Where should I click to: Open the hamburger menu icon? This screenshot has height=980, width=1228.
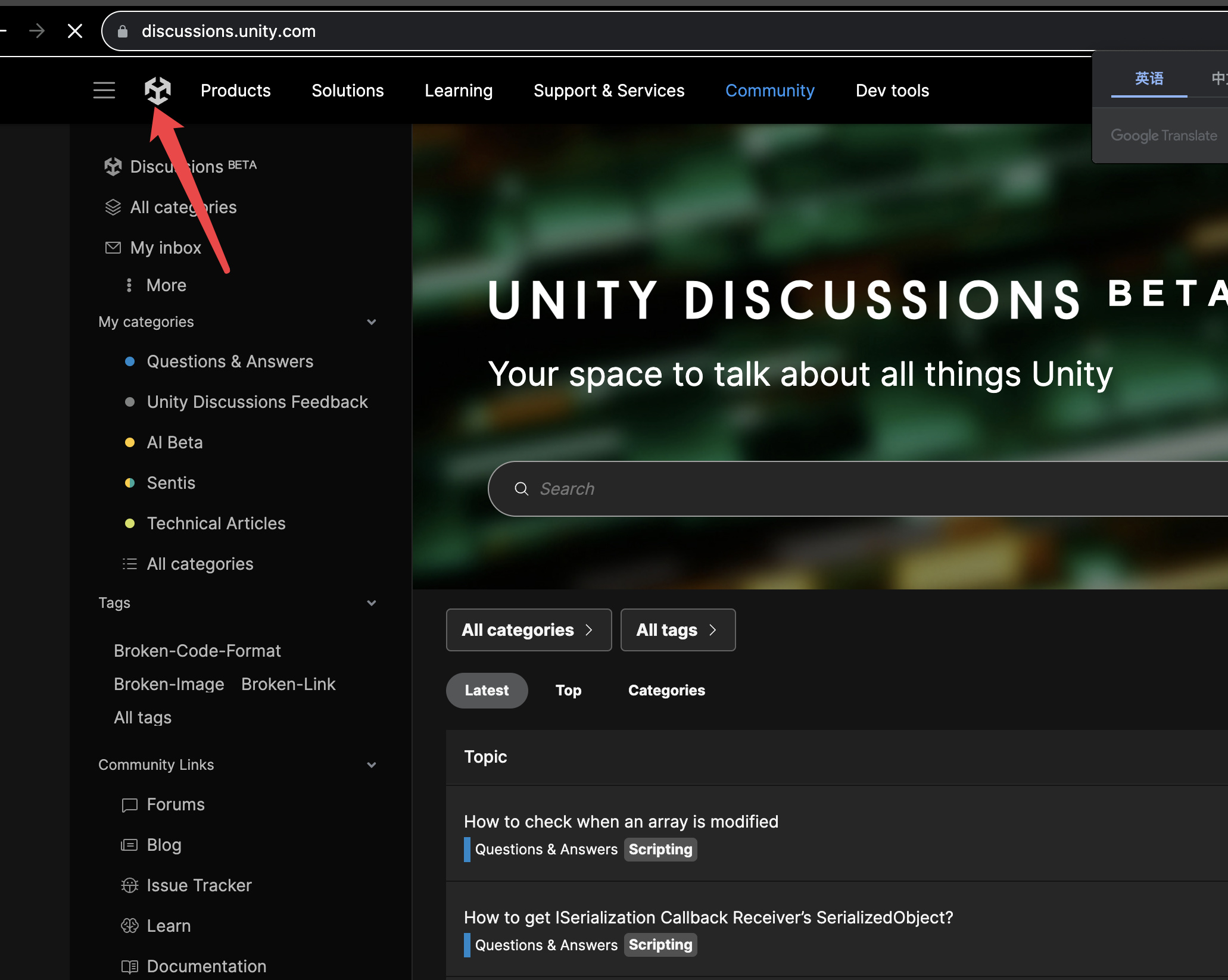pyautogui.click(x=104, y=90)
